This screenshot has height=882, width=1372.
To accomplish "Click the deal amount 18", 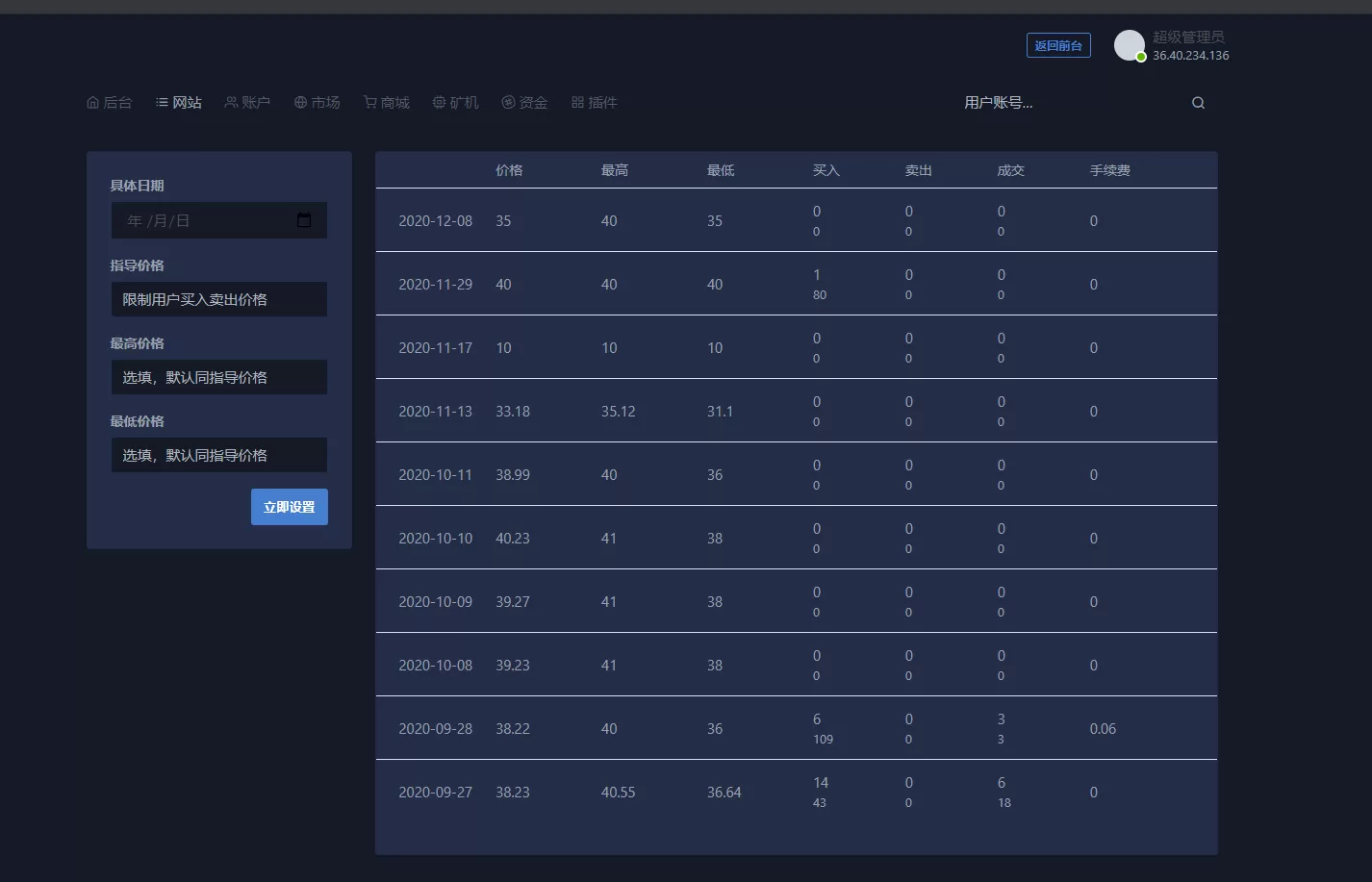I will click(1004, 803).
